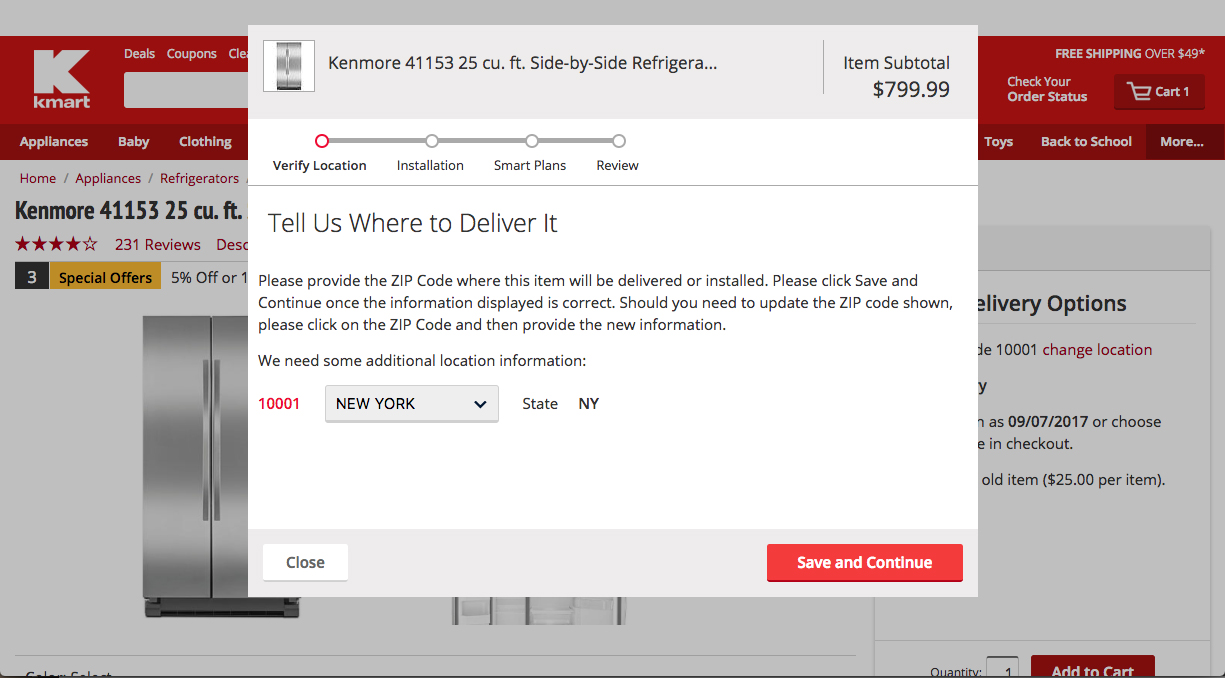Open the Clothing department menu
1225x678 pixels.
pyautogui.click(x=205, y=142)
